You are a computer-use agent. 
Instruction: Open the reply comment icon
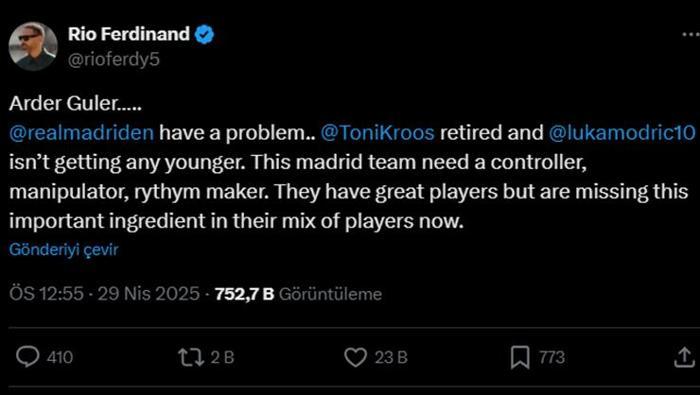click(x=28, y=357)
